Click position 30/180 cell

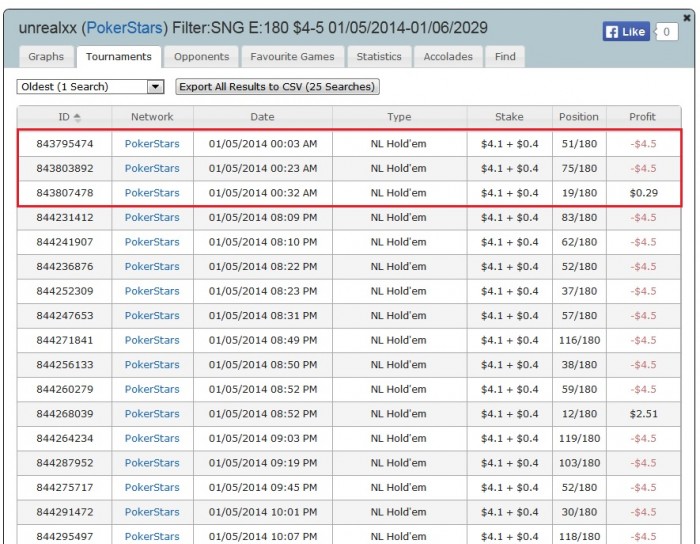click(579, 512)
